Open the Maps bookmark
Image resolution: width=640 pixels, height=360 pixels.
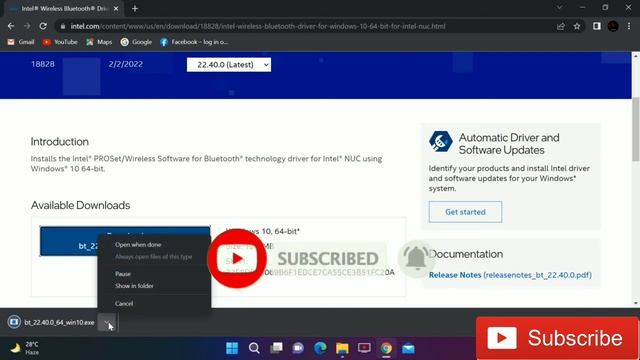pyautogui.click(x=99, y=42)
